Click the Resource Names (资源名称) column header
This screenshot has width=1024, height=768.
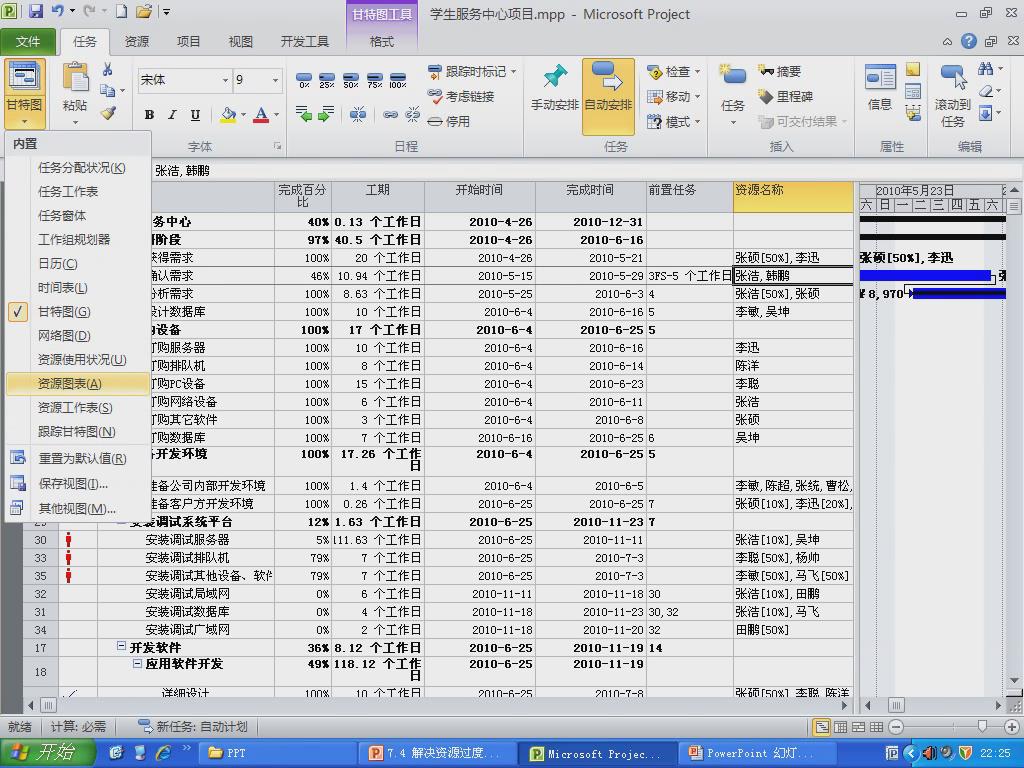[793, 197]
